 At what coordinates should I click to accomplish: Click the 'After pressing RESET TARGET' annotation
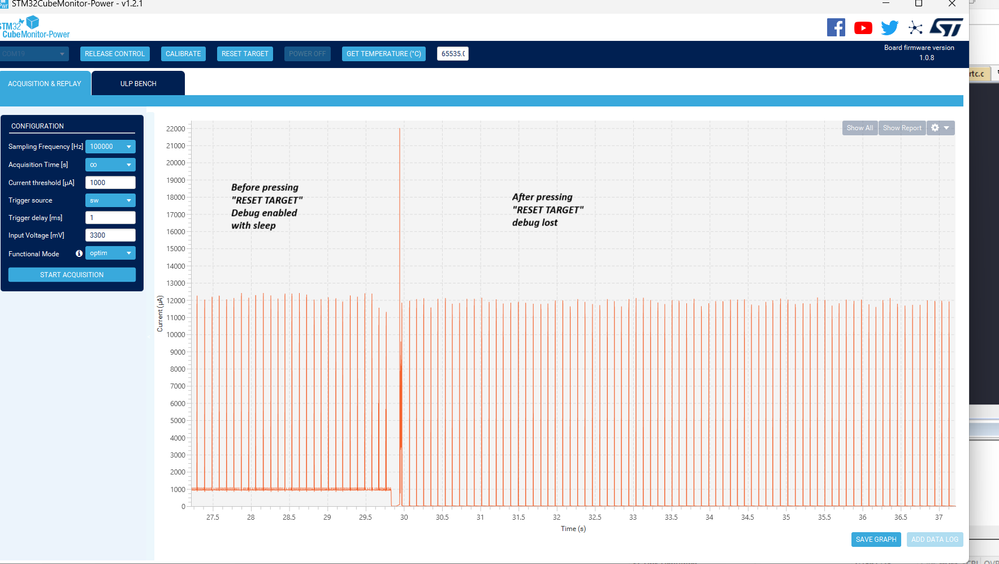click(x=548, y=210)
